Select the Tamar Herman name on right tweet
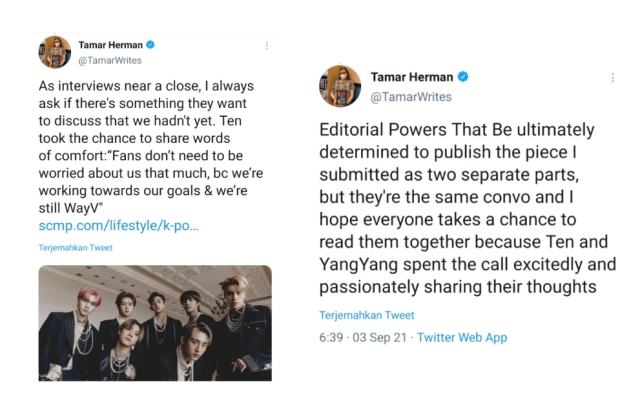This screenshot has width=620, height=413. (x=412, y=77)
